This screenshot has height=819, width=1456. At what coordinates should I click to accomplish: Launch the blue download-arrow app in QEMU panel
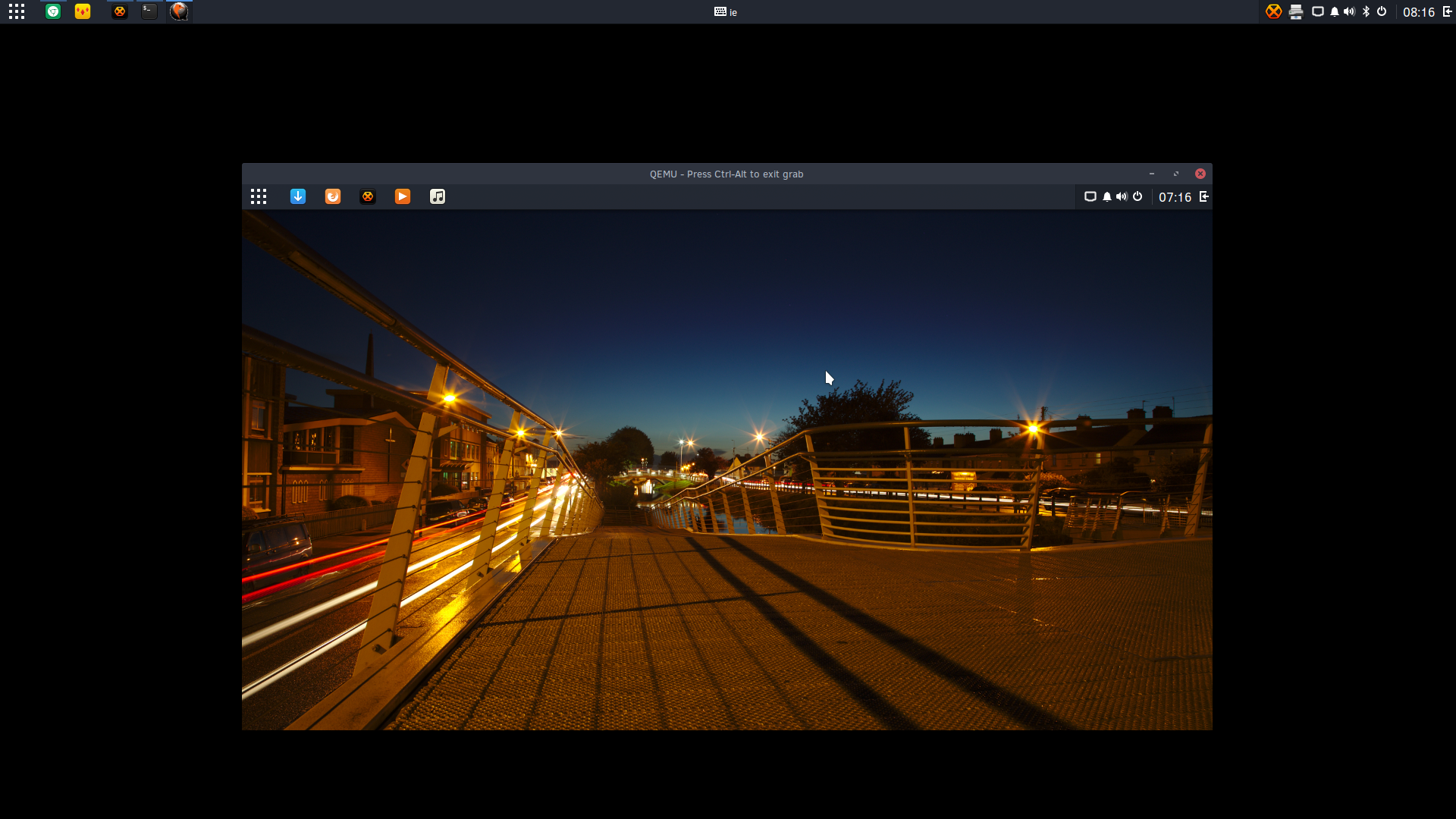(x=298, y=196)
